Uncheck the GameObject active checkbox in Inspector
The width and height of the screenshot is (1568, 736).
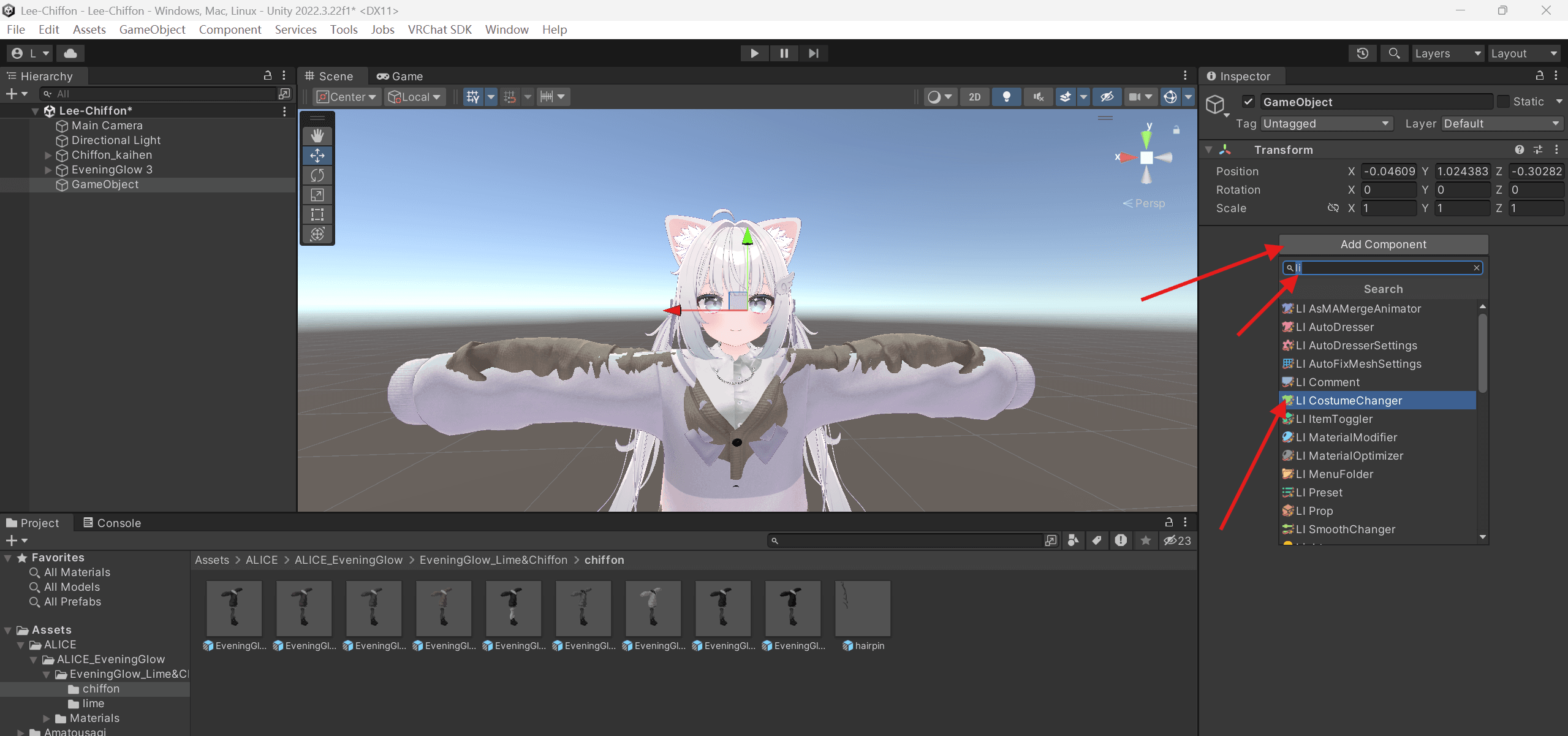point(1248,101)
